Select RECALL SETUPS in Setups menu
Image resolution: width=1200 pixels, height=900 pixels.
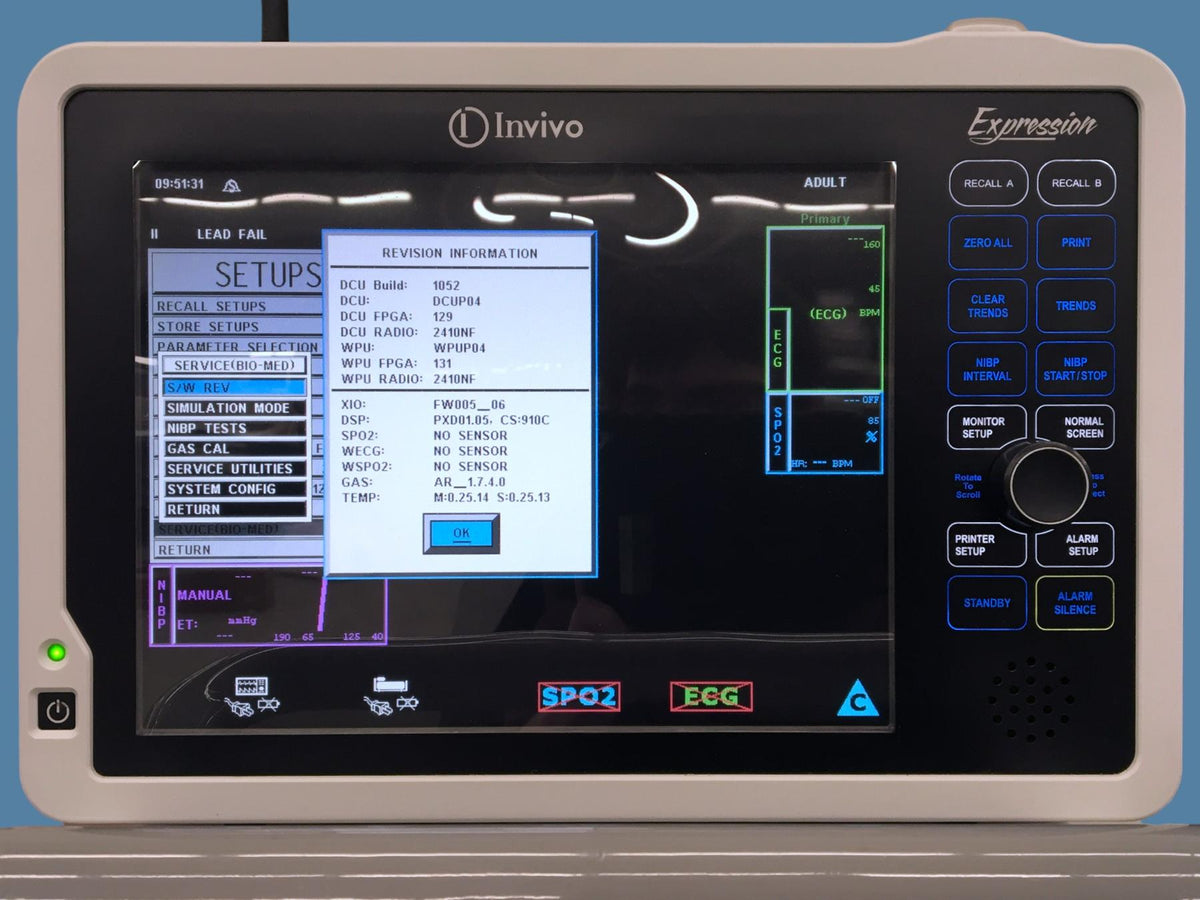[237, 306]
